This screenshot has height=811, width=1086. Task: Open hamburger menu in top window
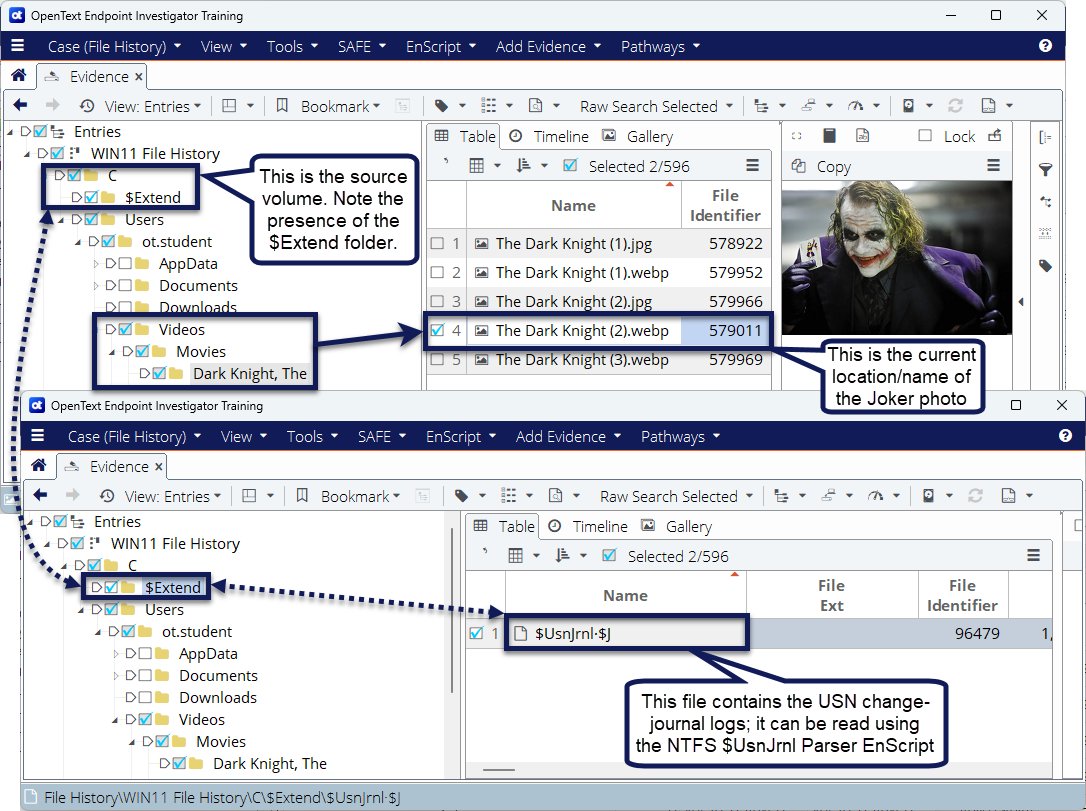(x=17, y=46)
